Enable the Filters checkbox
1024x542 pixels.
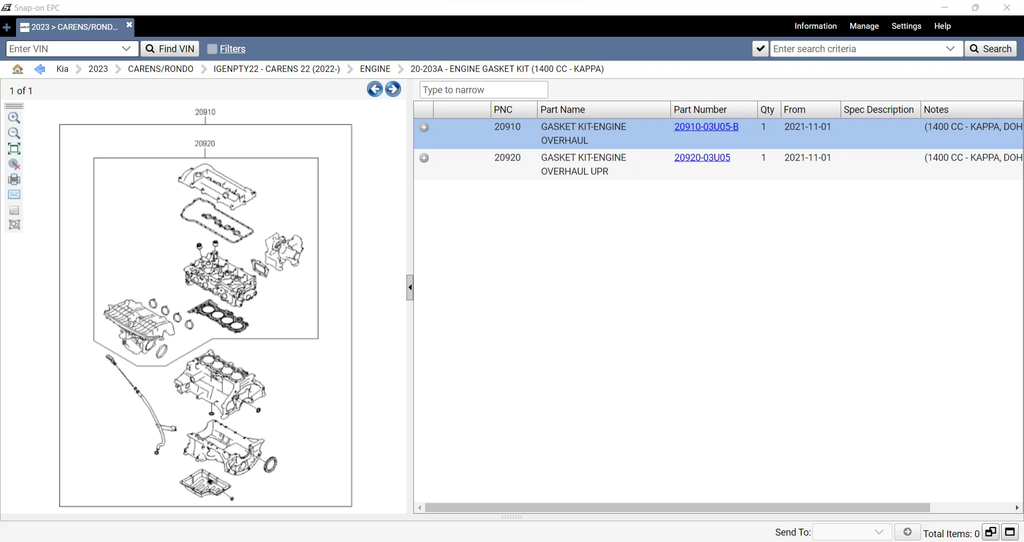212,48
